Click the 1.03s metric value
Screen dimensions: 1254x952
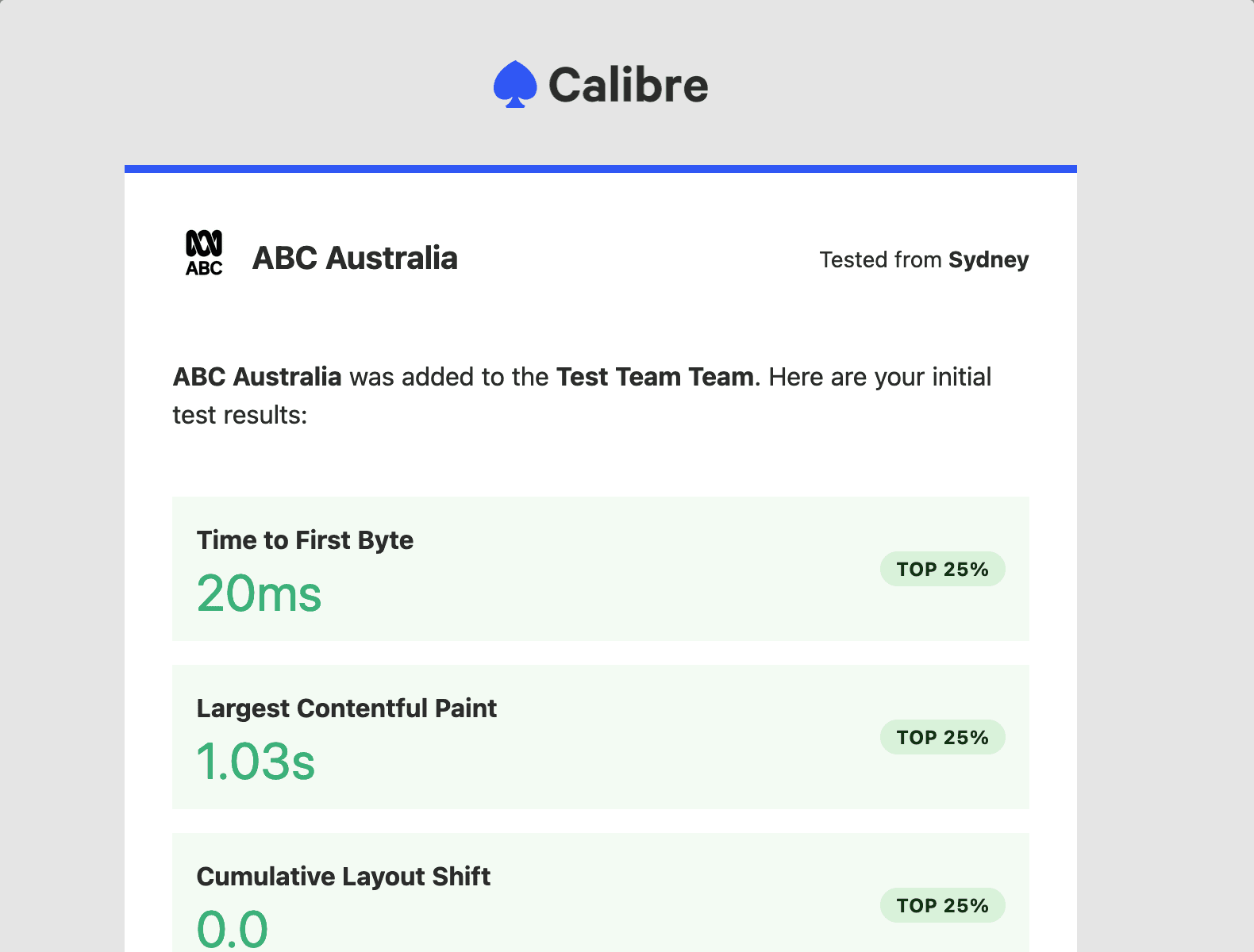tap(256, 762)
